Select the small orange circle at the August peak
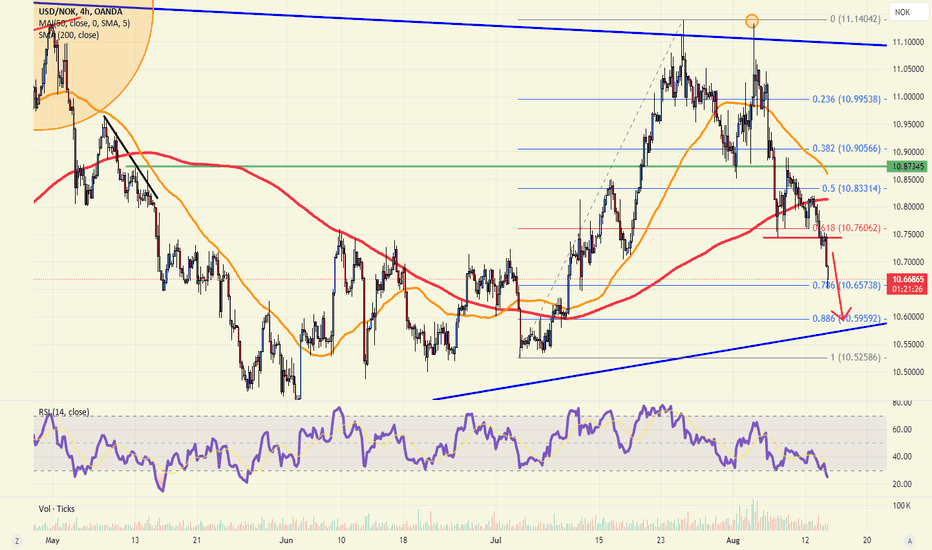932x550 pixels. coord(752,21)
